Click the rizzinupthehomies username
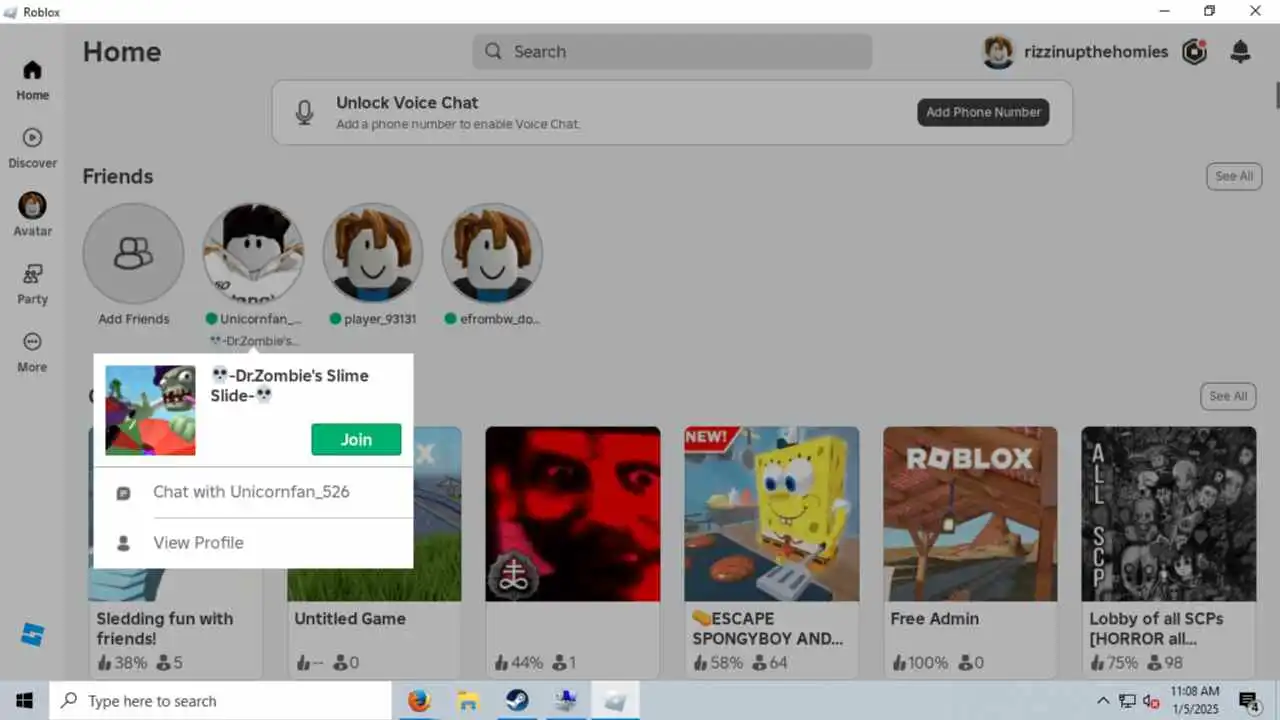 point(1096,52)
